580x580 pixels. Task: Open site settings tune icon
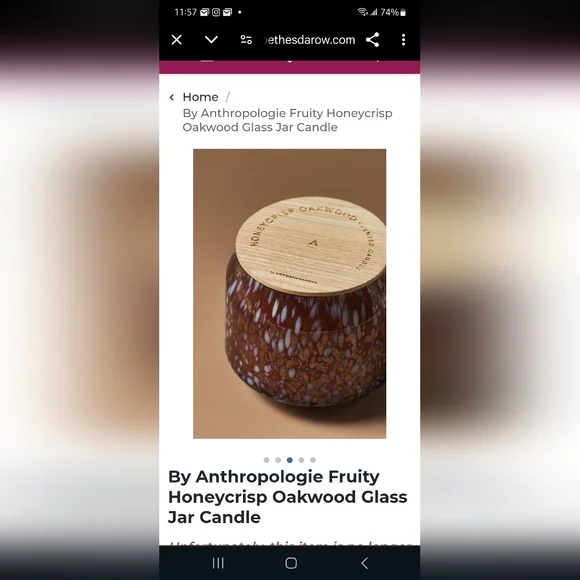(x=246, y=40)
